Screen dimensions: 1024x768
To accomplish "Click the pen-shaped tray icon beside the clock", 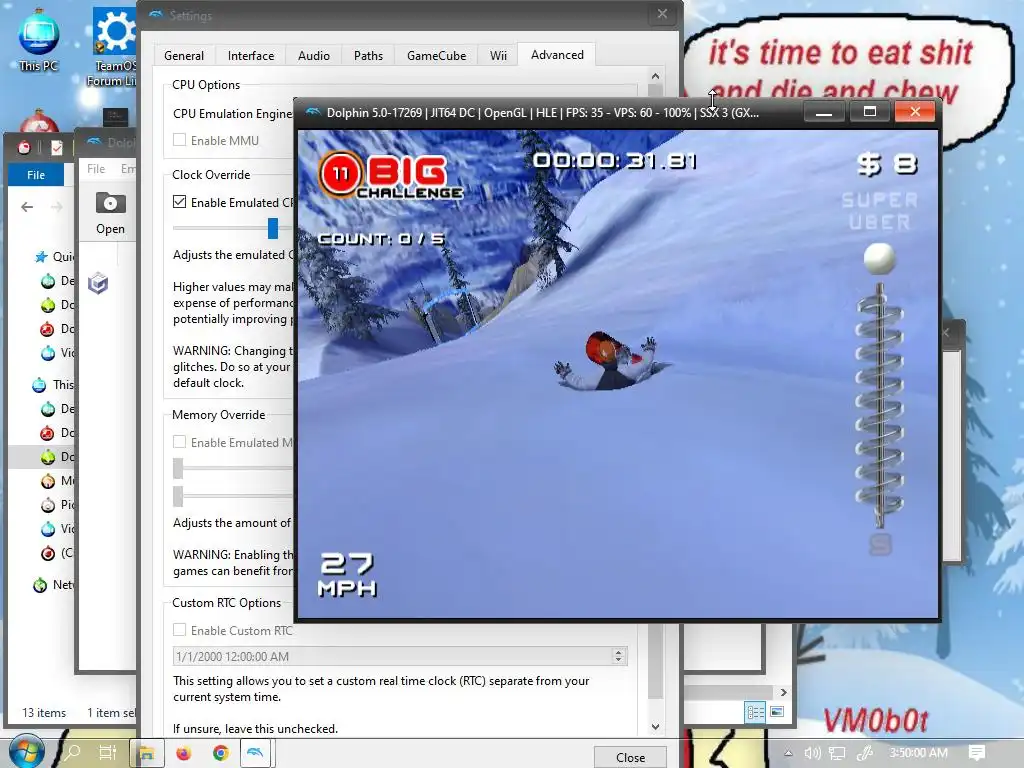I will (865, 753).
